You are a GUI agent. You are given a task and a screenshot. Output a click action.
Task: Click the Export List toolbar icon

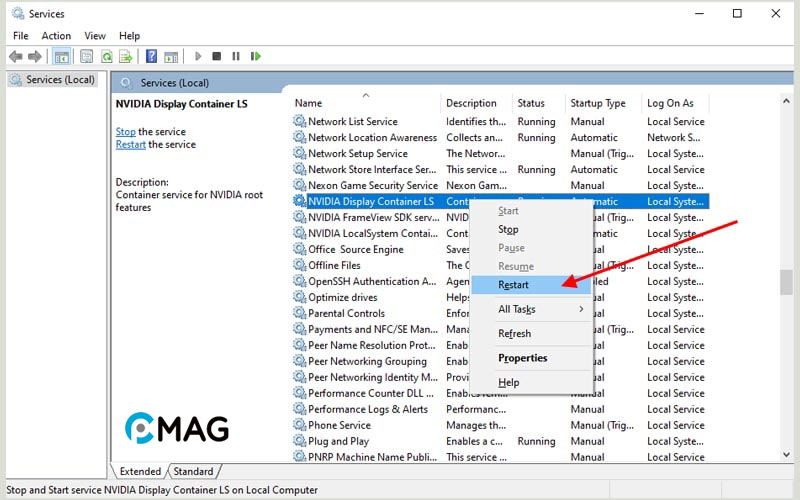(x=126, y=57)
